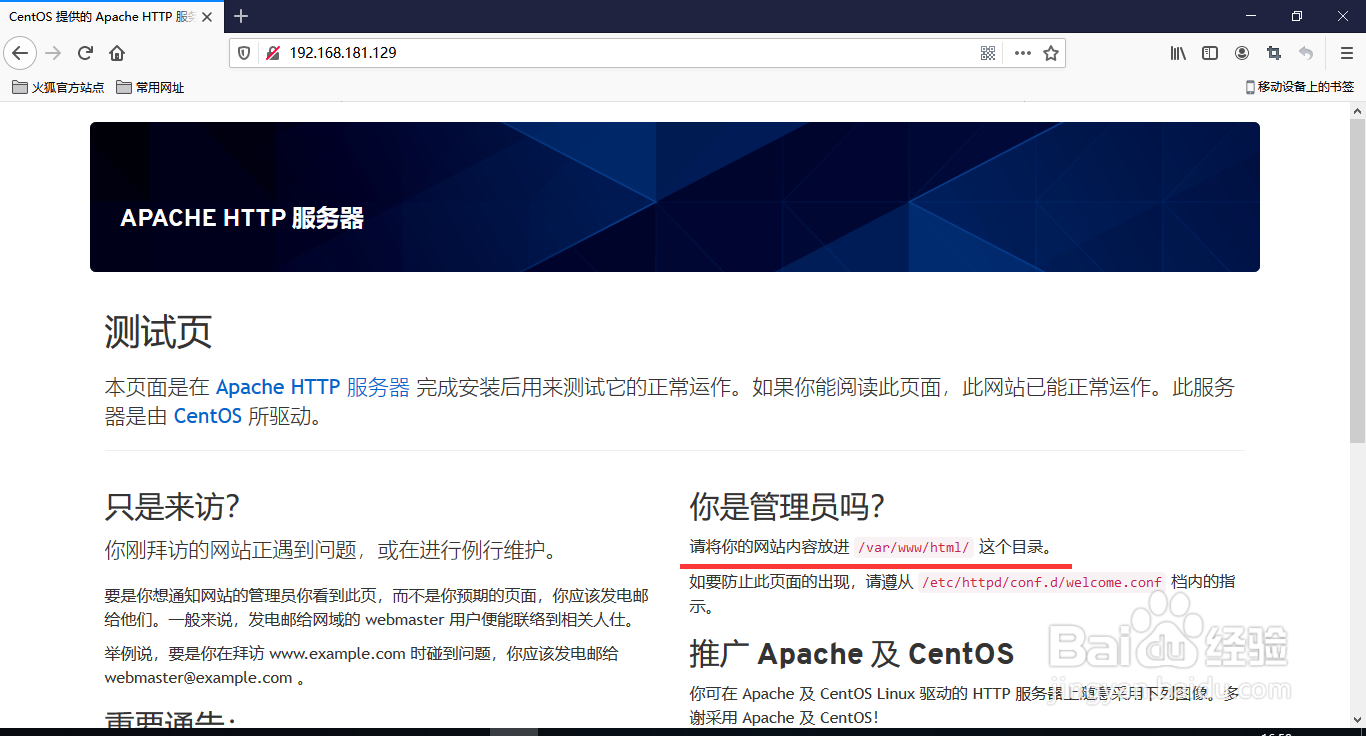Click the scrollbar up arrow
This screenshot has height=736, width=1366.
1357,109
